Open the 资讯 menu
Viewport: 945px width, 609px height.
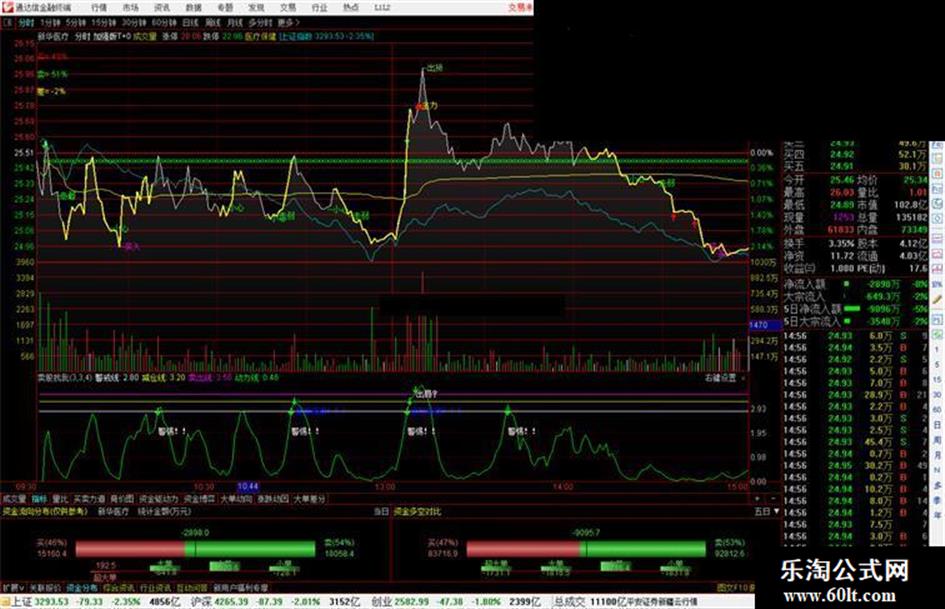pyautogui.click(x=162, y=7)
